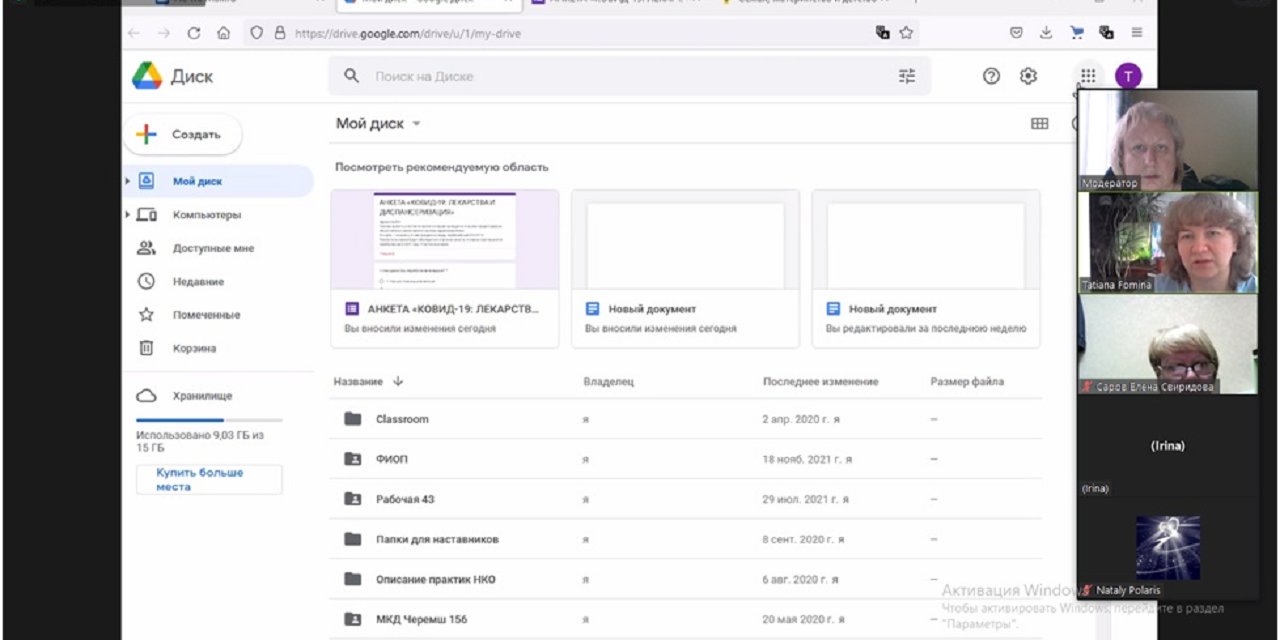Open Firefox downloads arrow icon
This screenshot has height=640, width=1280.
1046,33
